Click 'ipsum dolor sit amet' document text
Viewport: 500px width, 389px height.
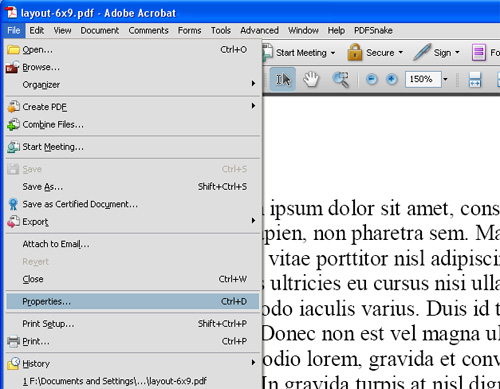(362, 209)
